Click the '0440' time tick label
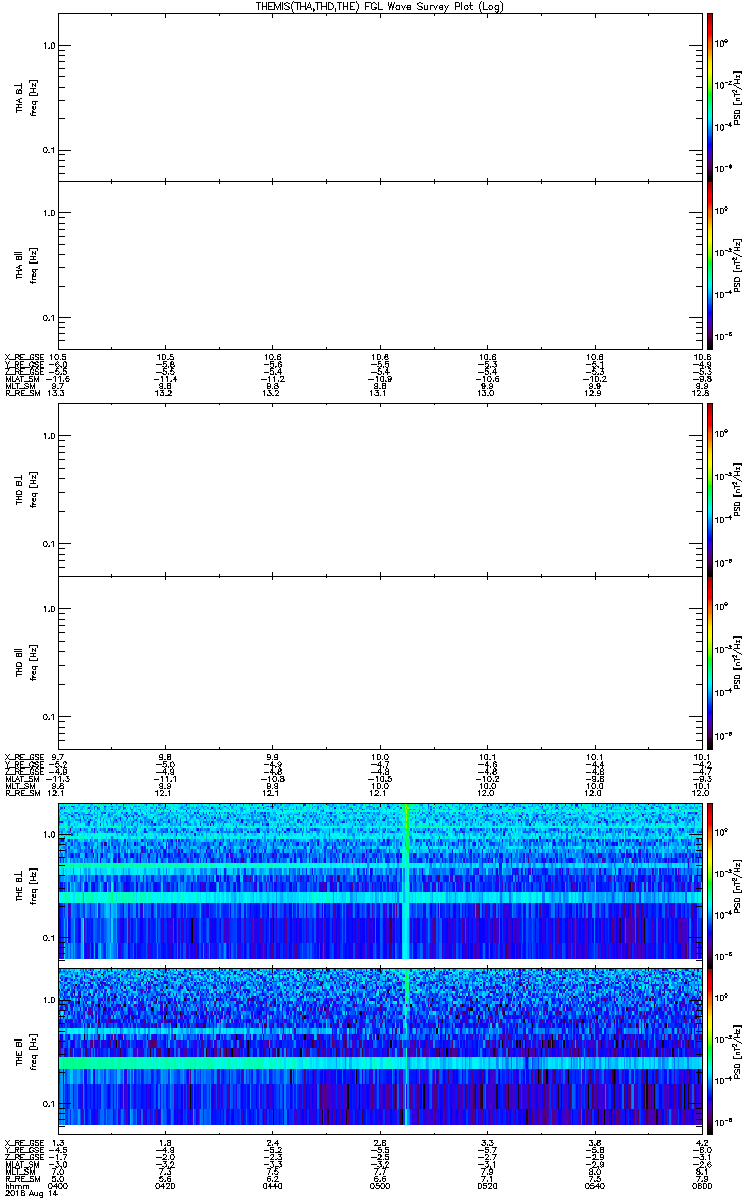Image resolution: width=750 pixels, height=1200 pixels. [273, 1184]
